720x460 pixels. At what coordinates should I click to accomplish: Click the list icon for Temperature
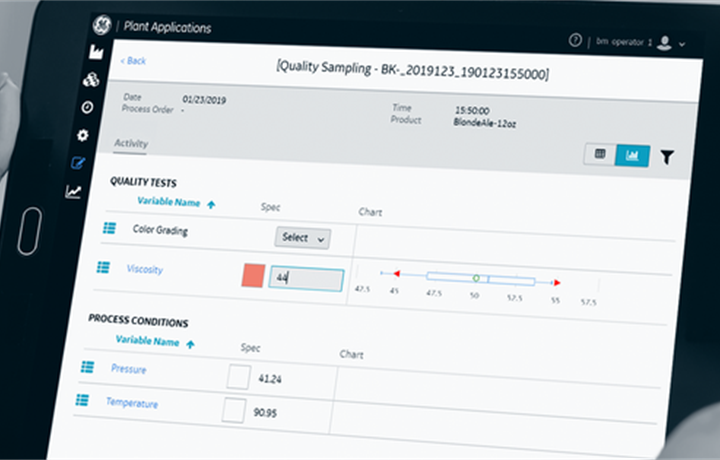click(82, 400)
